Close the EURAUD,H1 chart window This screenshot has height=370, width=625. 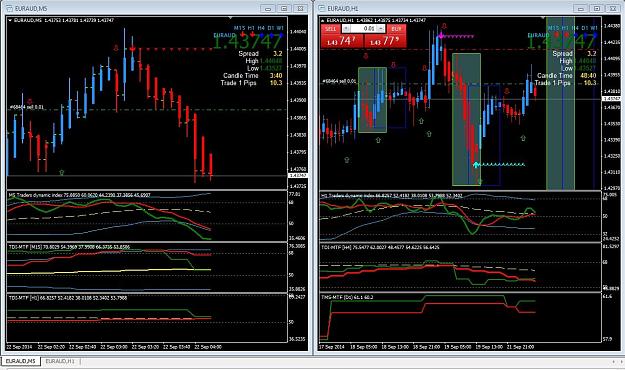613,8
